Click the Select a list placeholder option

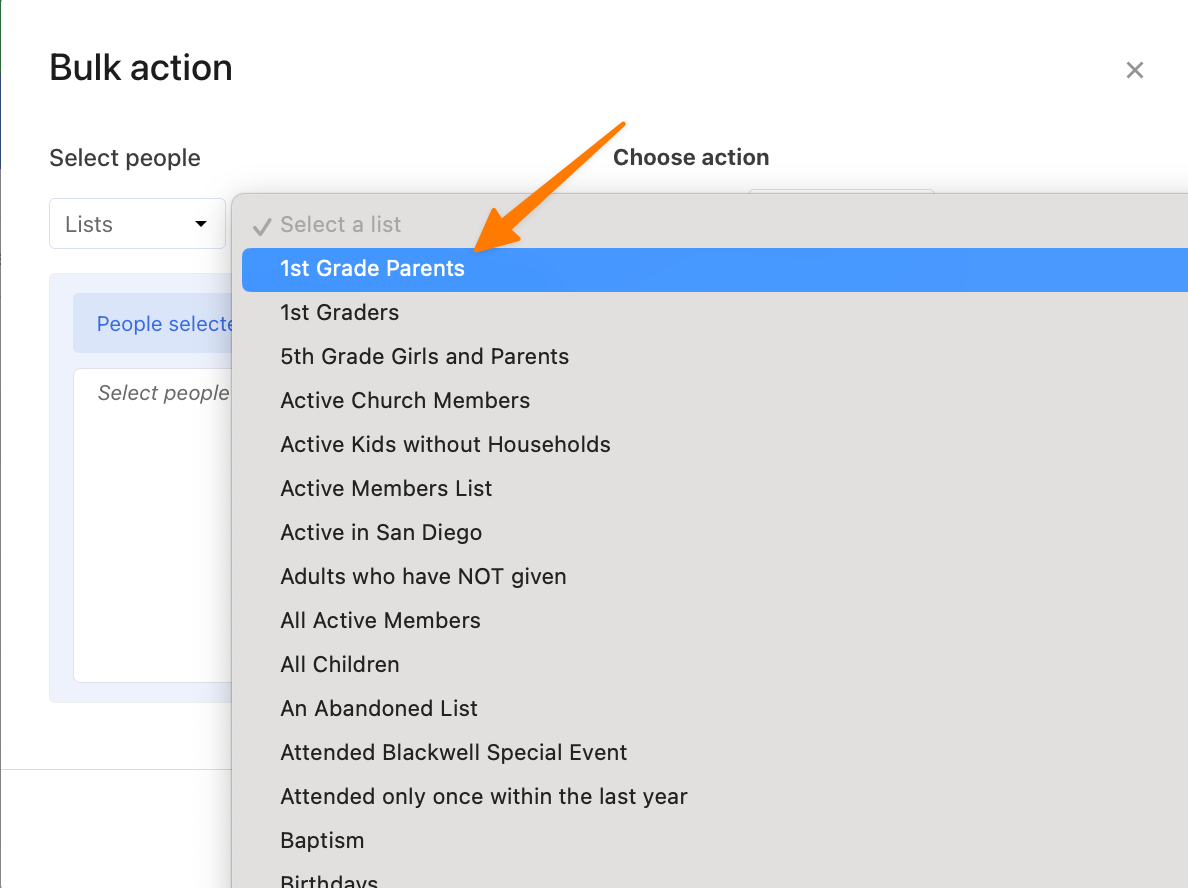[x=714, y=225]
